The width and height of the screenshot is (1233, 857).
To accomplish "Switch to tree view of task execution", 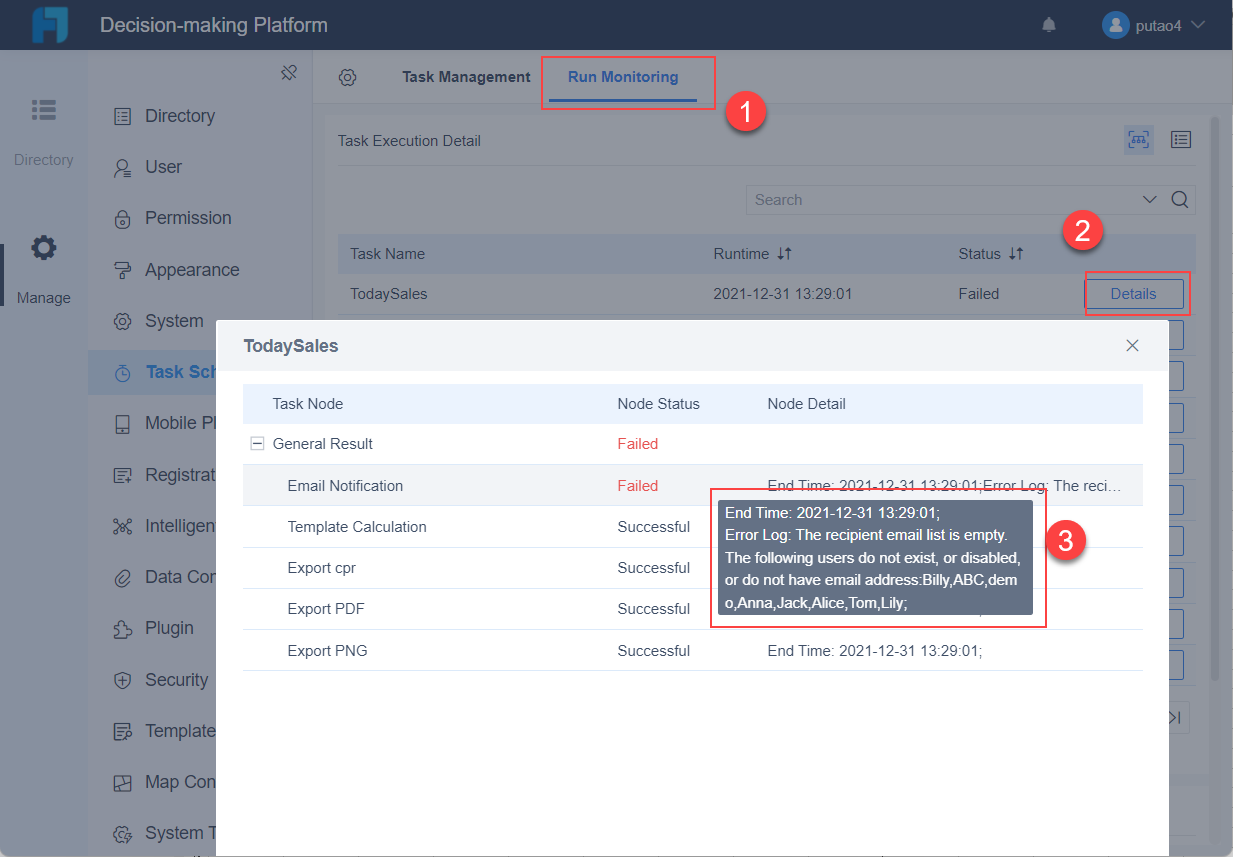I will point(1138,139).
